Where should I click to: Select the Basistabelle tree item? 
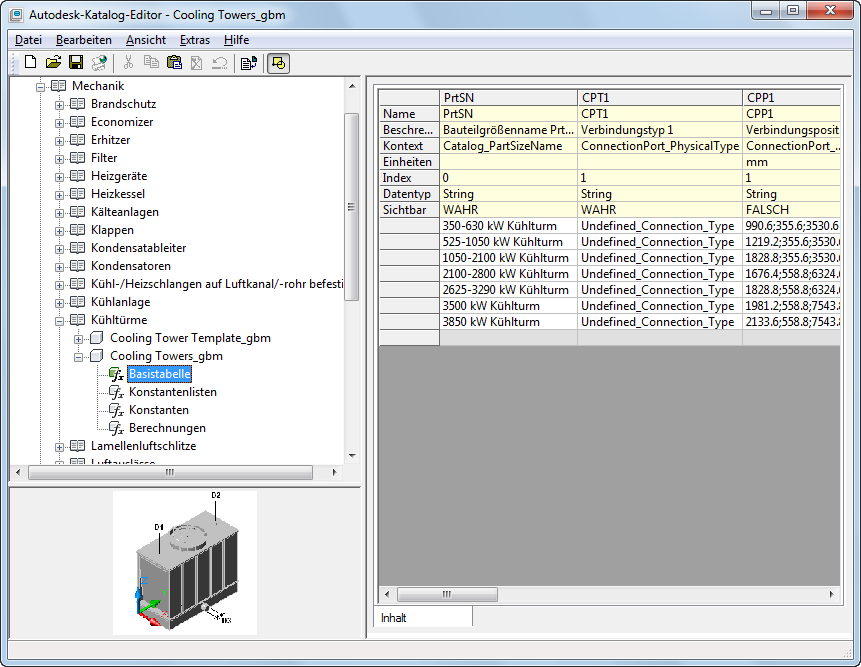(x=160, y=374)
